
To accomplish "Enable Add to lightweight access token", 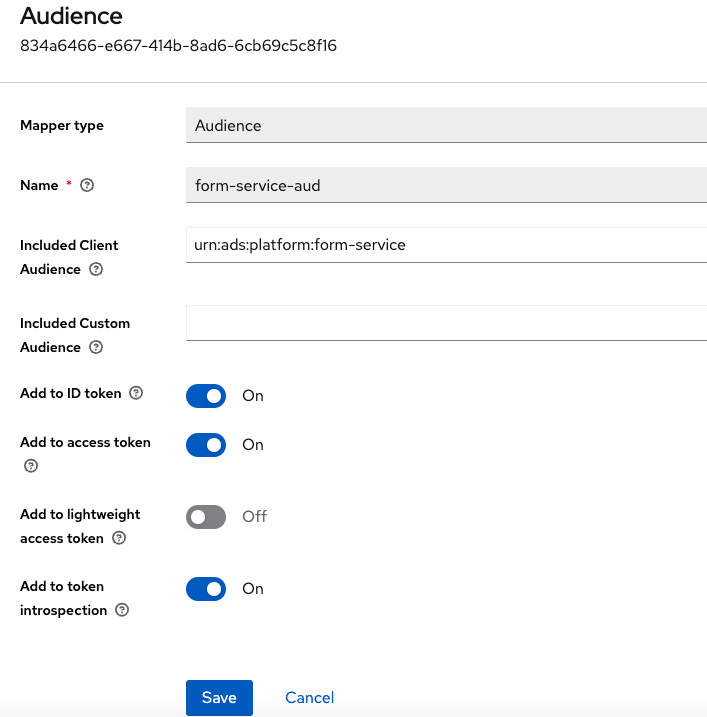I will point(206,517).
